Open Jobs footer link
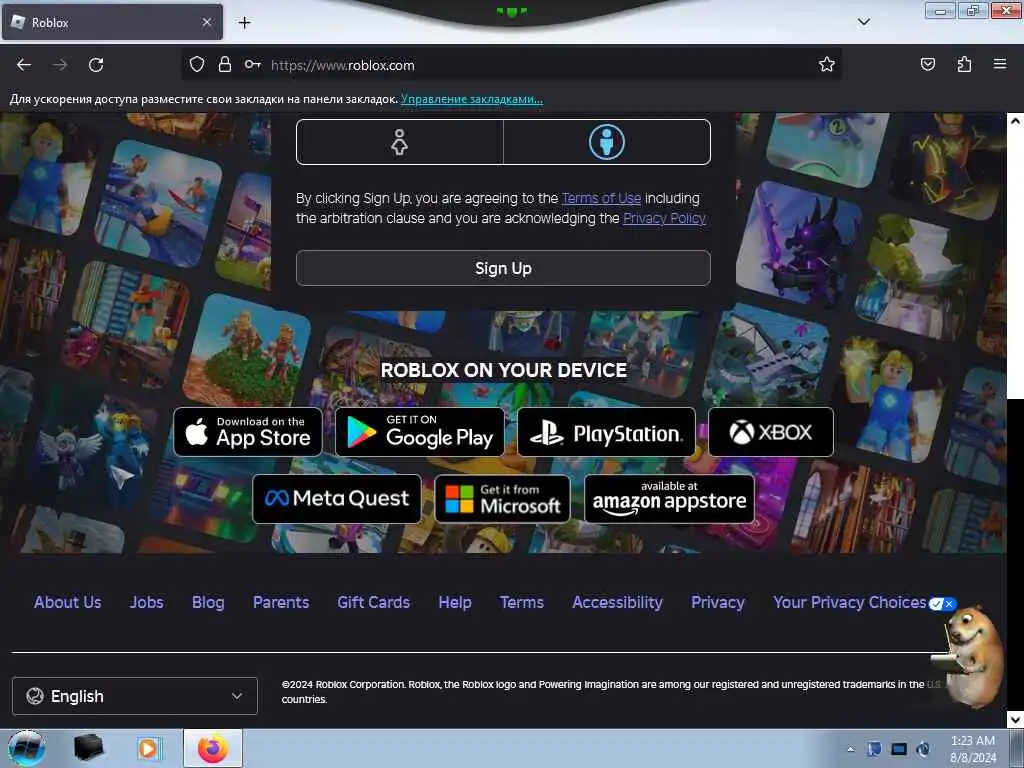The image size is (1024, 768). pyautogui.click(x=146, y=602)
